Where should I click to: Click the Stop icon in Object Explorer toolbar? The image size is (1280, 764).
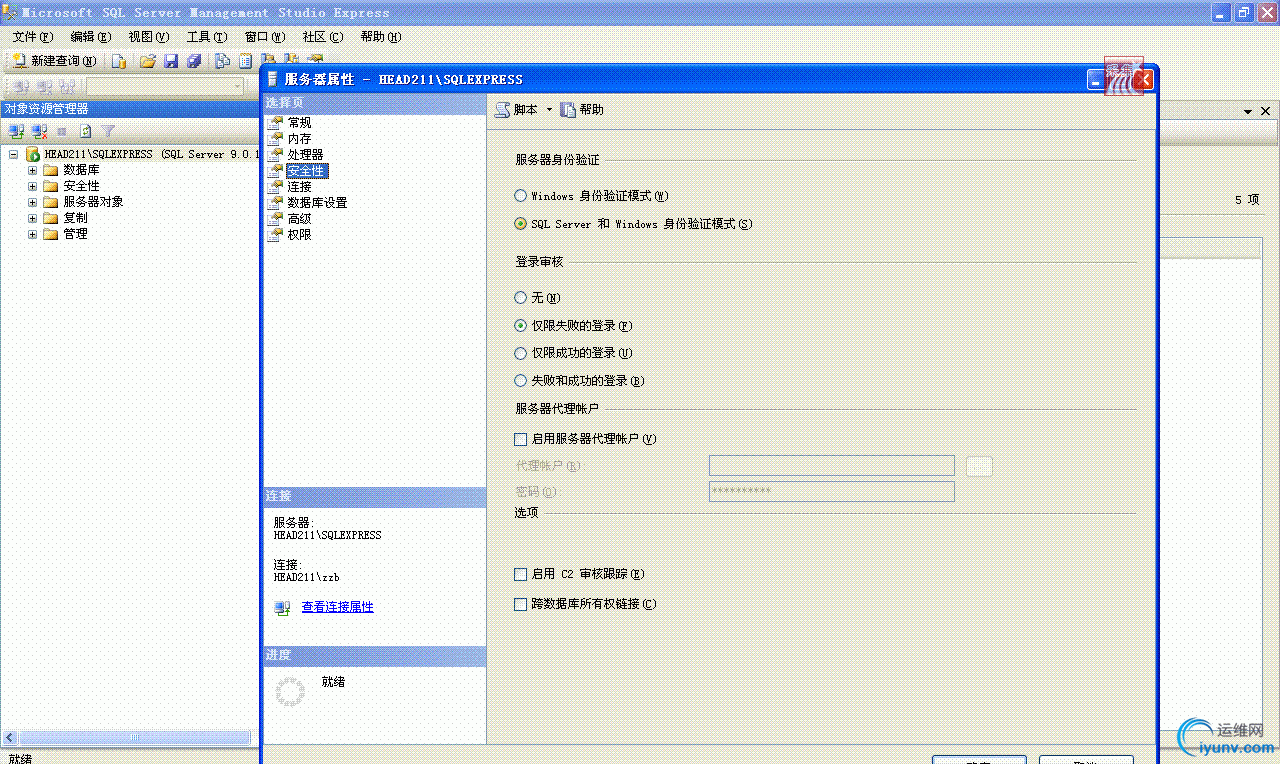(62, 131)
